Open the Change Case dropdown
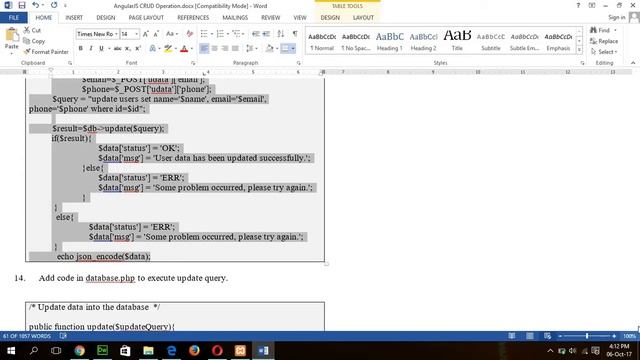The width and height of the screenshot is (640, 360). pos(172,34)
